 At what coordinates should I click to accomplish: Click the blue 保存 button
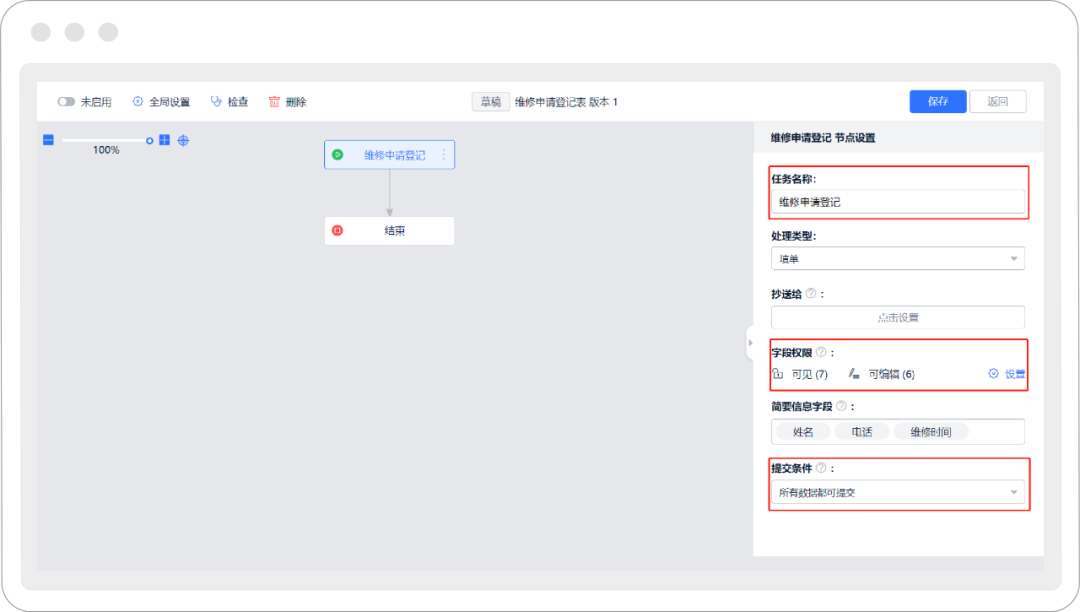(937, 102)
